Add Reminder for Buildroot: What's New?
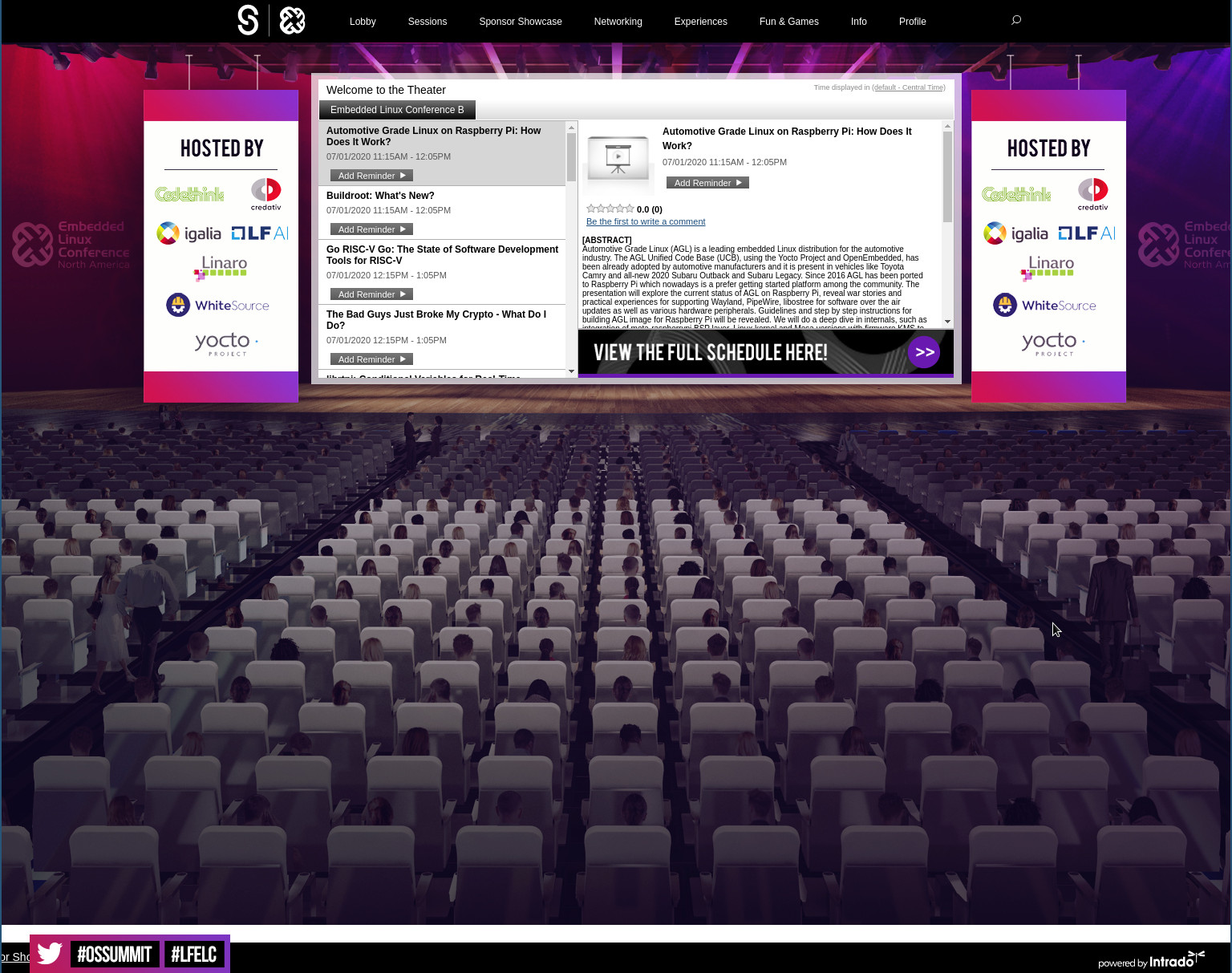The height and width of the screenshot is (973, 1232). 371,229
